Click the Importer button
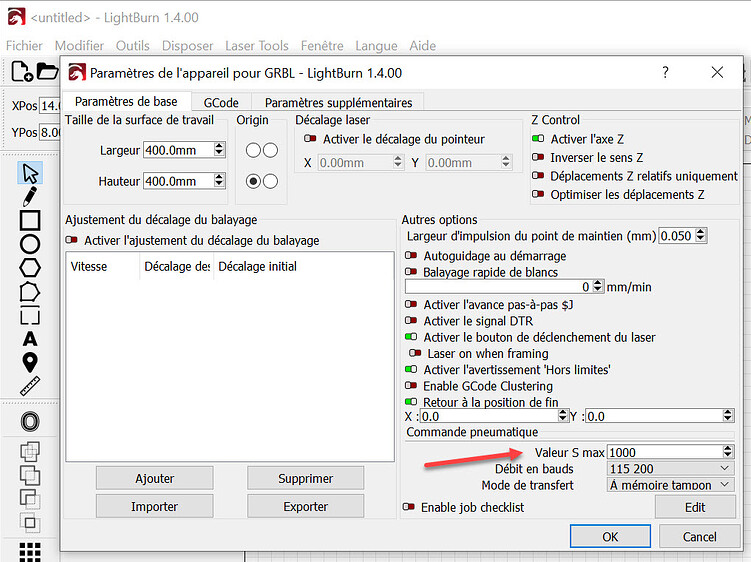Image resolution: width=751 pixels, height=562 pixels. click(x=154, y=507)
